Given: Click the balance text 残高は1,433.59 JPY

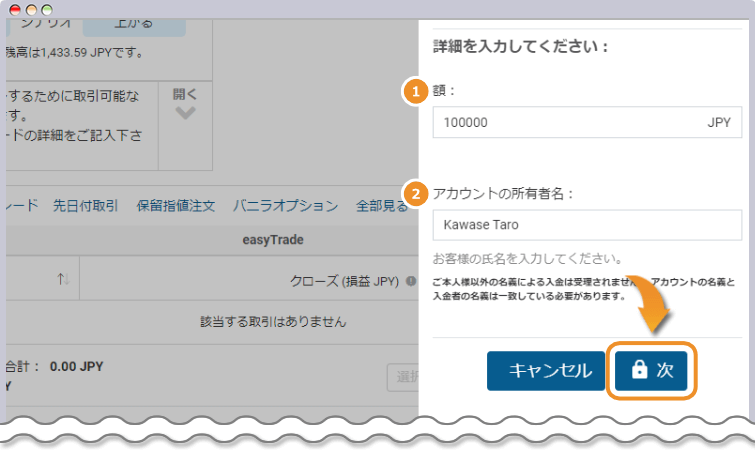Looking at the screenshot, I should click(x=75, y=52).
